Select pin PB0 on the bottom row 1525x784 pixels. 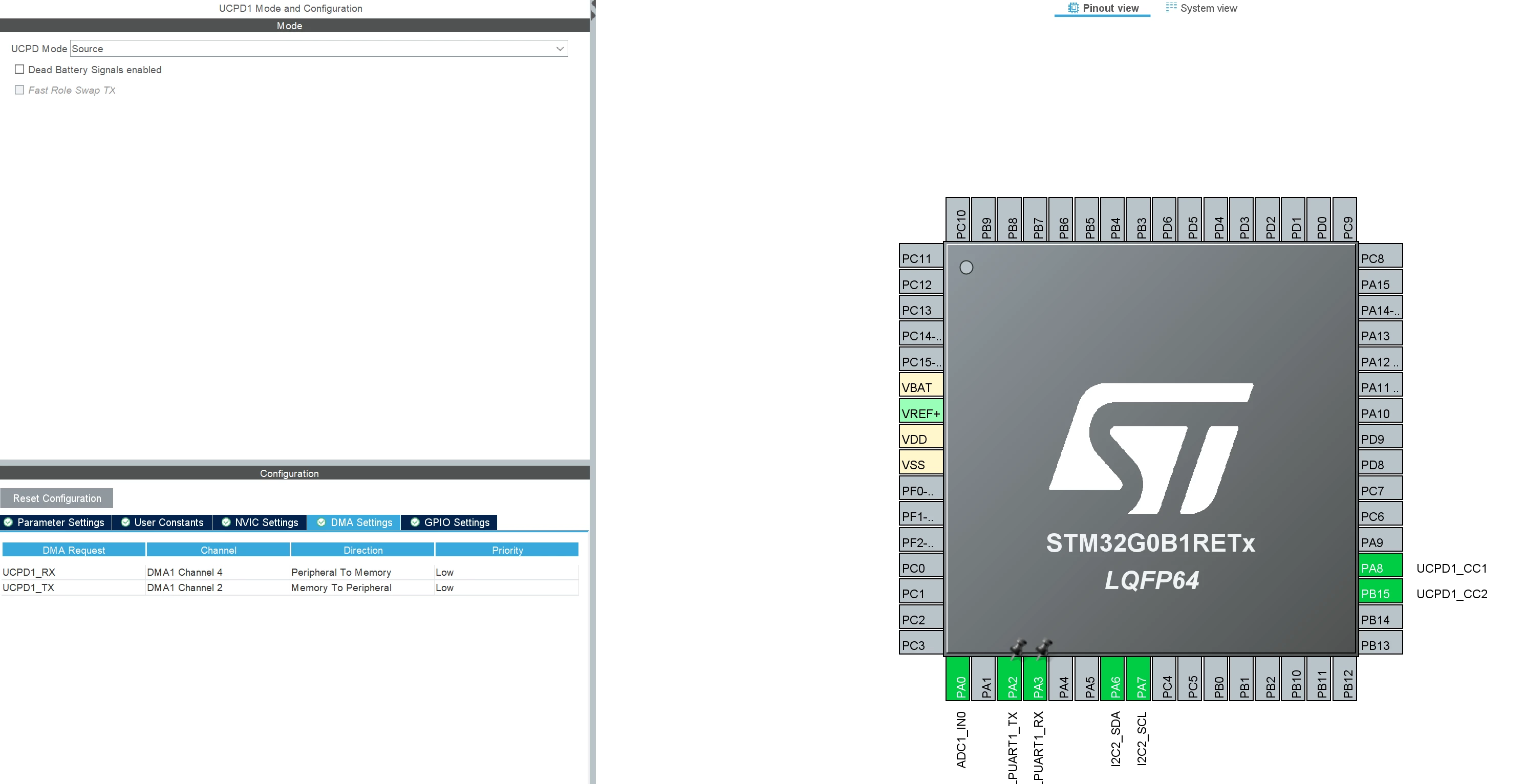1216,679
